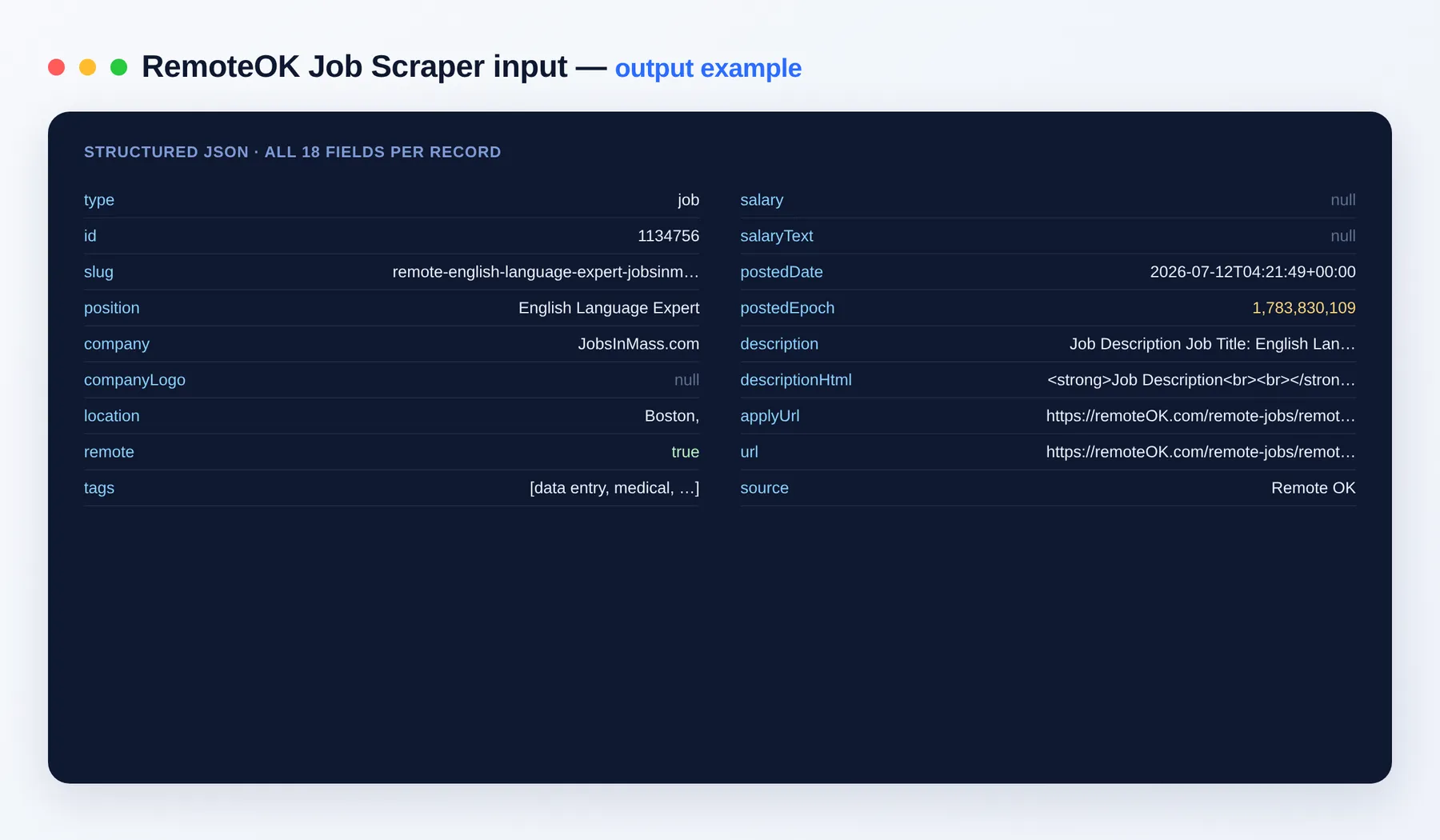Viewport: 1440px width, 840px height.
Task: Click the 'slug' field label
Action: pos(98,272)
